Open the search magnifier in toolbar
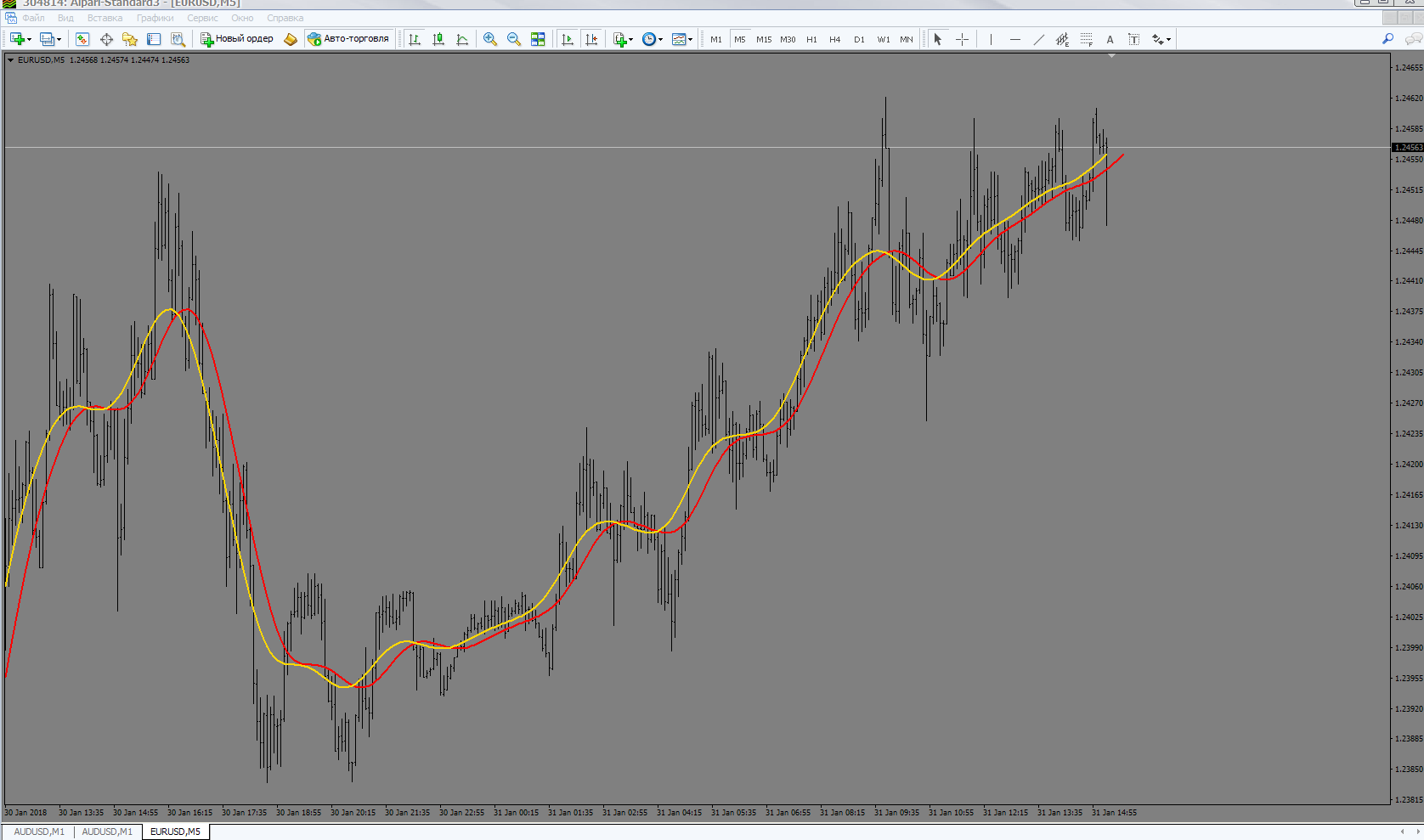 [x=1387, y=39]
